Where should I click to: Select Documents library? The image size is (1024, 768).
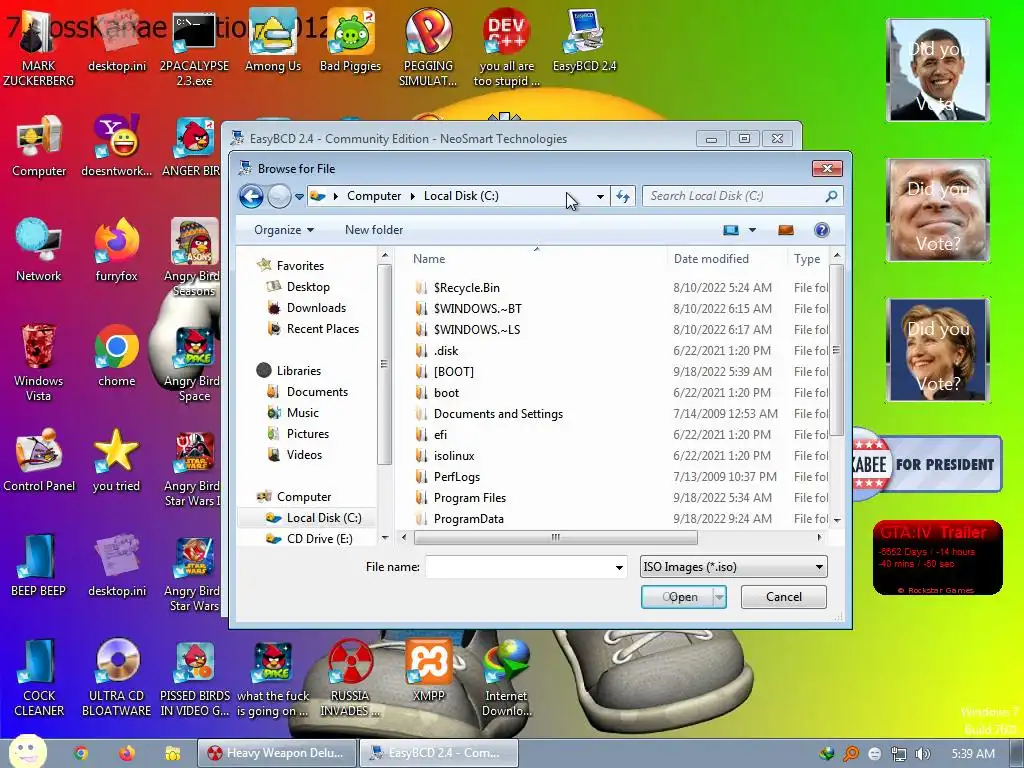(317, 392)
